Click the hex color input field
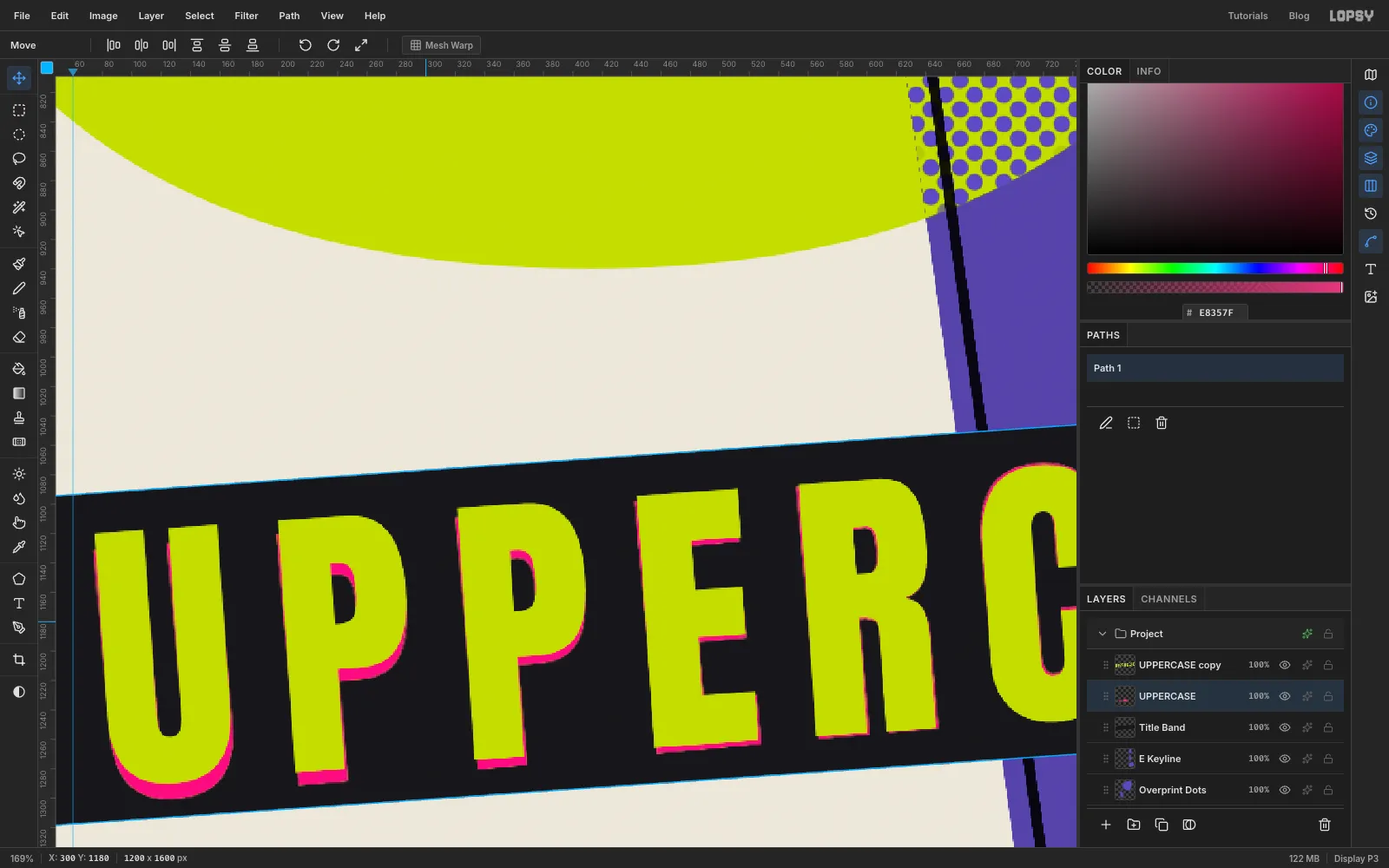Viewport: 1389px width, 868px height. [1215, 312]
